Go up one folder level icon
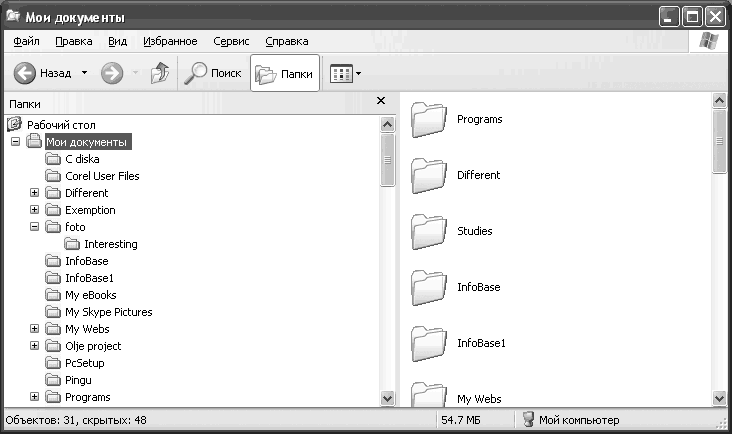Image resolution: width=732 pixels, height=434 pixels. [x=159, y=73]
